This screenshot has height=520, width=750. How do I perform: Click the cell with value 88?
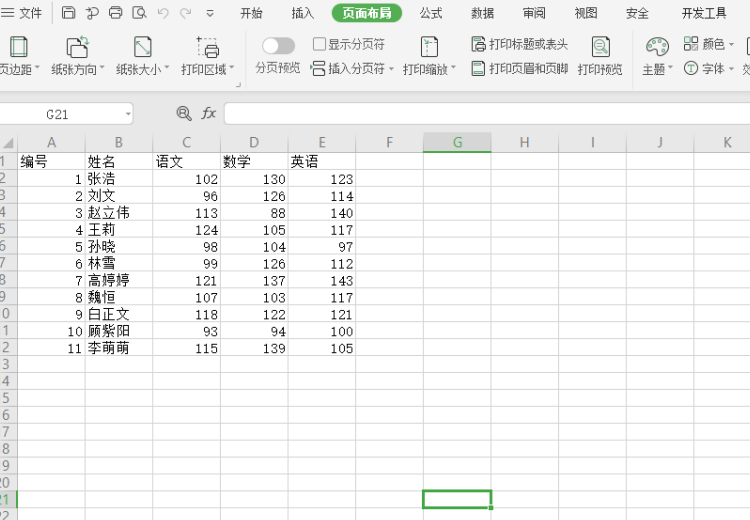pyautogui.click(x=254, y=212)
